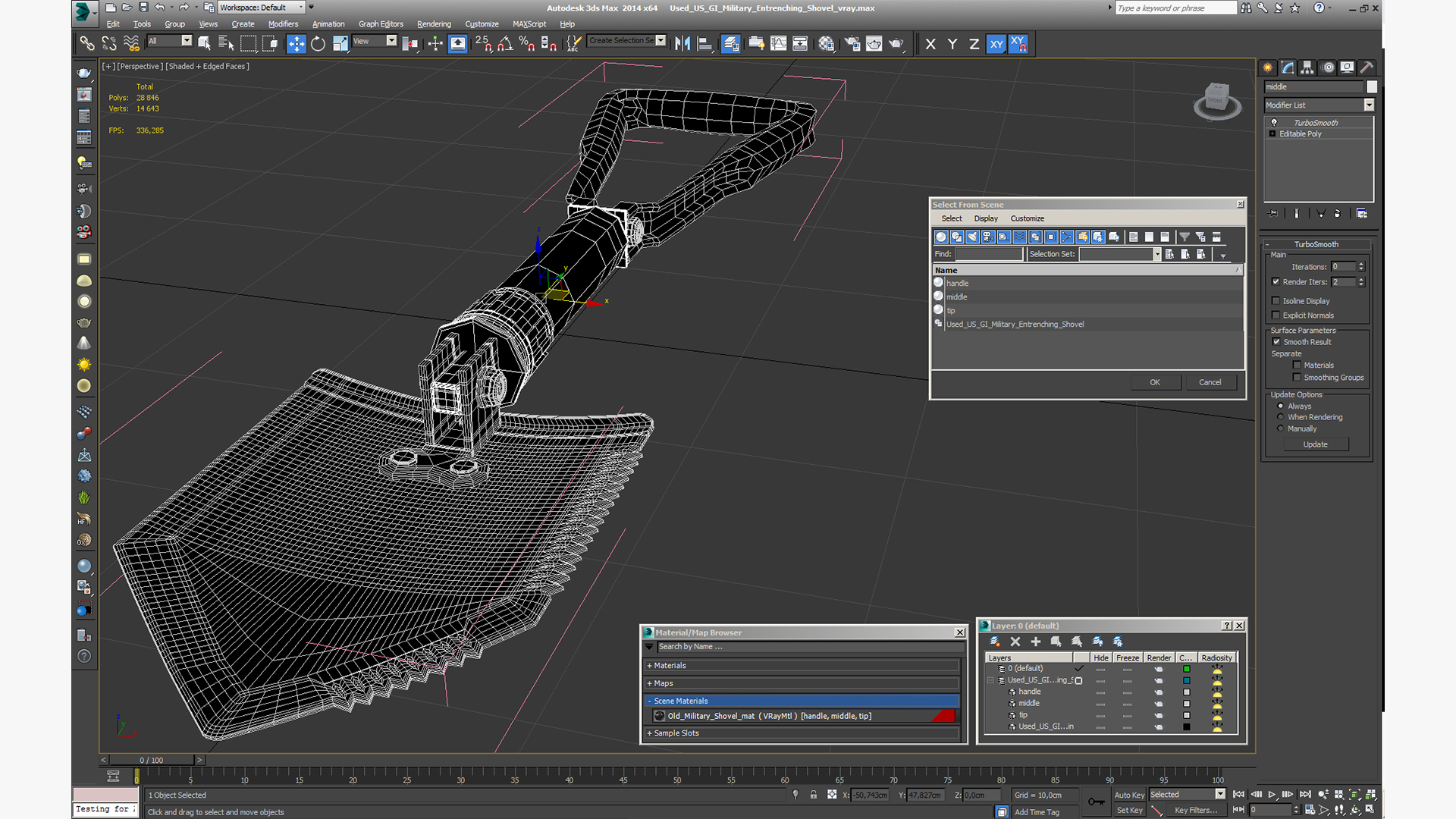This screenshot has width=1456, height=819.
Task: Open selection filter All dropdown
Action: (187, 41)
